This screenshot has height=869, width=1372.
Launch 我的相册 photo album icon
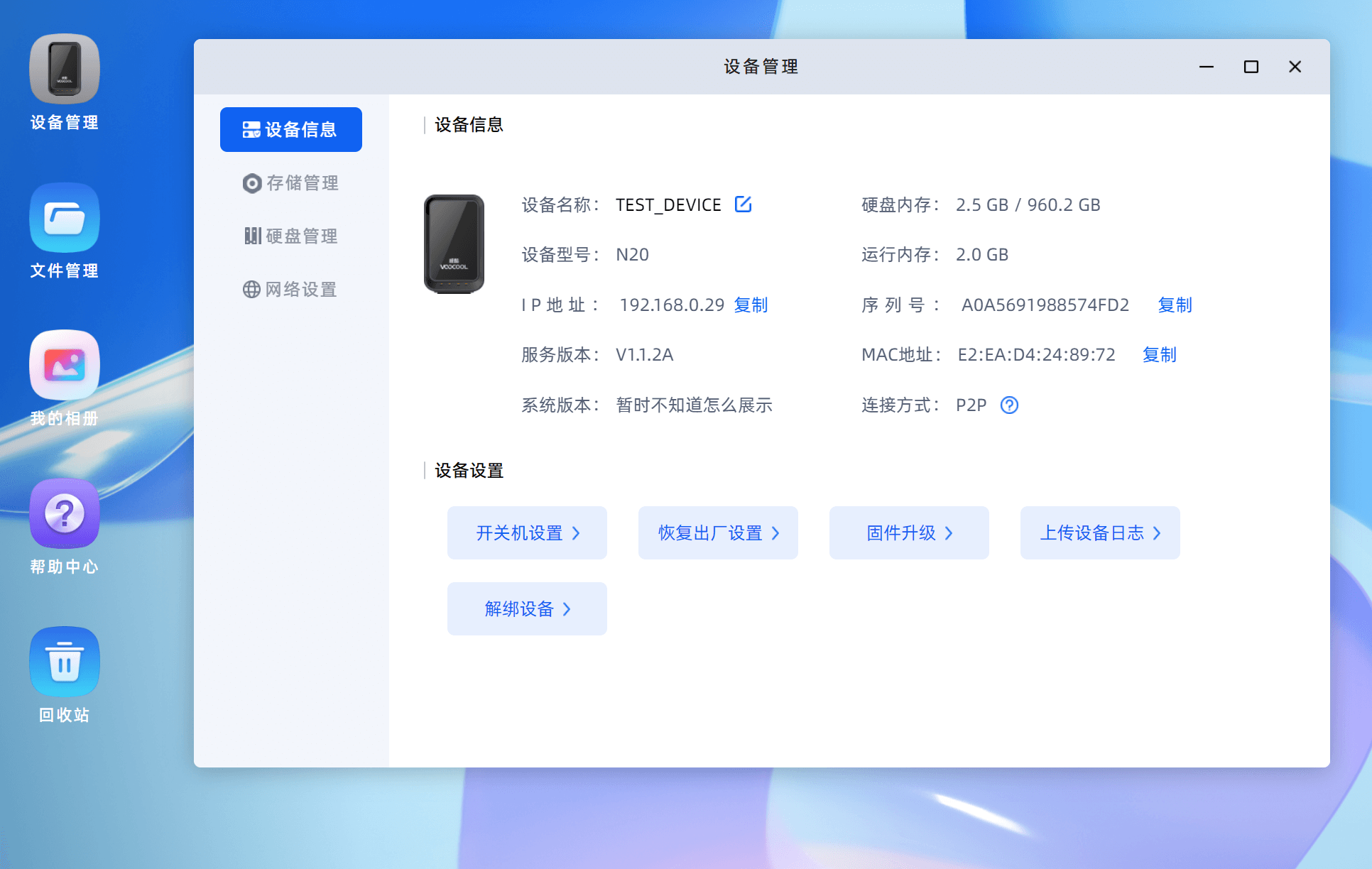click(64, 366)
